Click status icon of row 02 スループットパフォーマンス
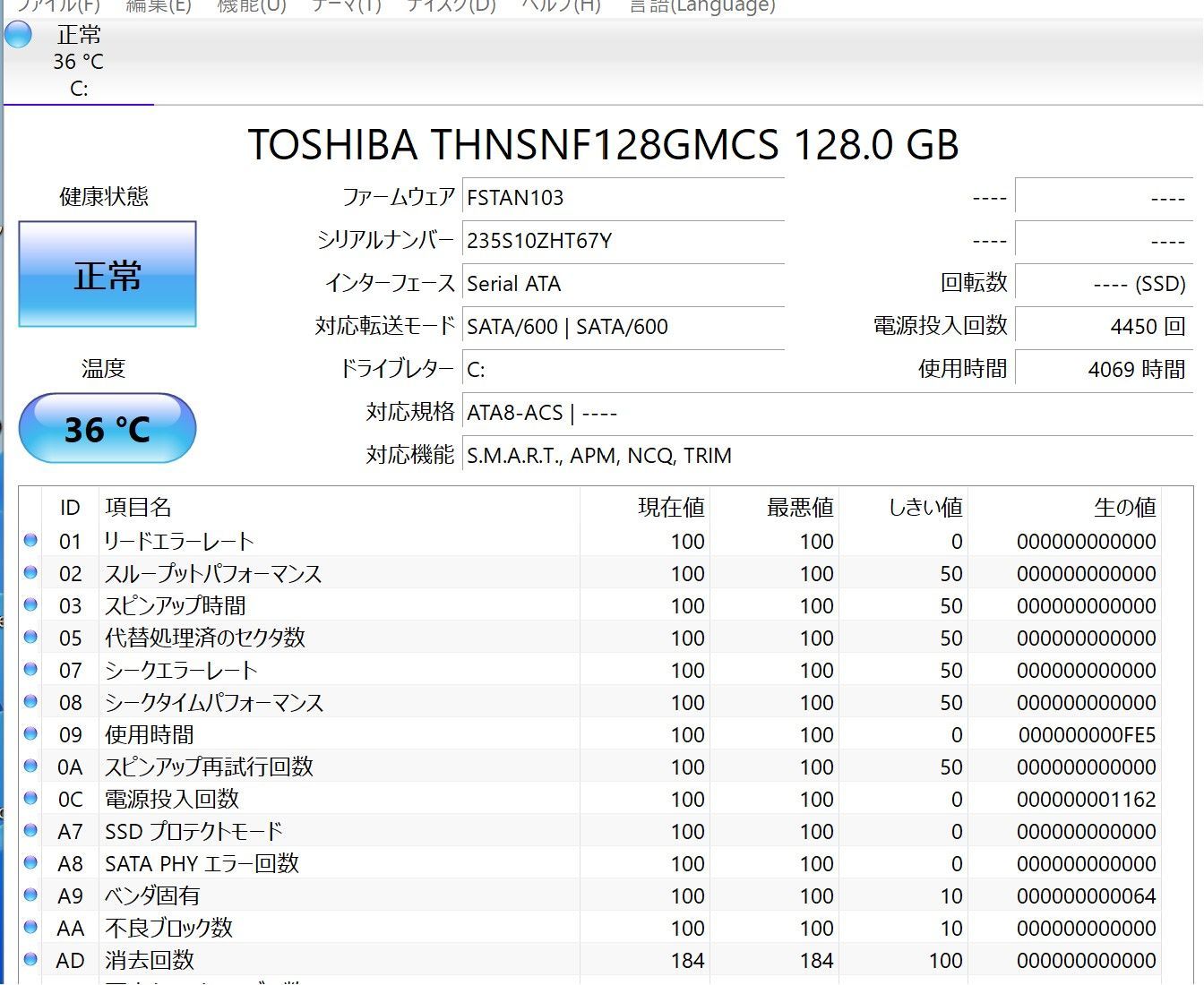Viewport: 1204px width, 985px height. [30, 572]
